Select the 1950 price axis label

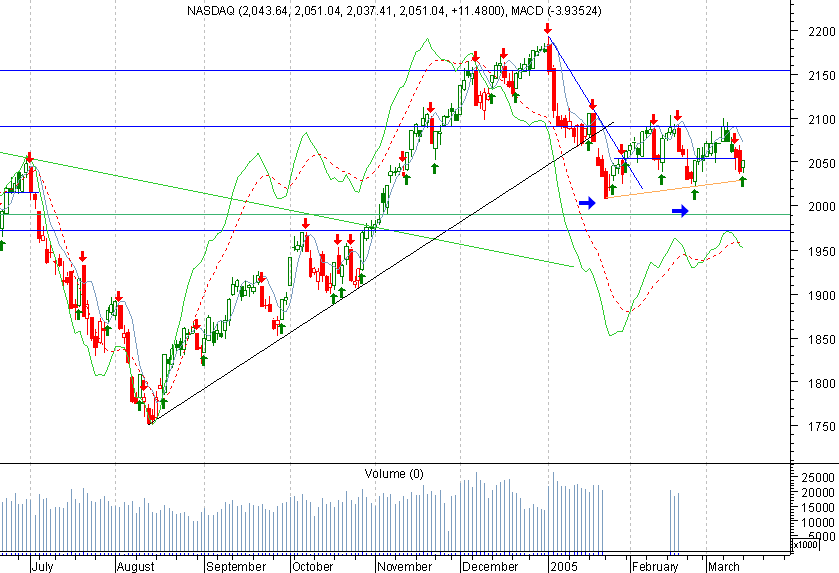[x=821, y=251]
